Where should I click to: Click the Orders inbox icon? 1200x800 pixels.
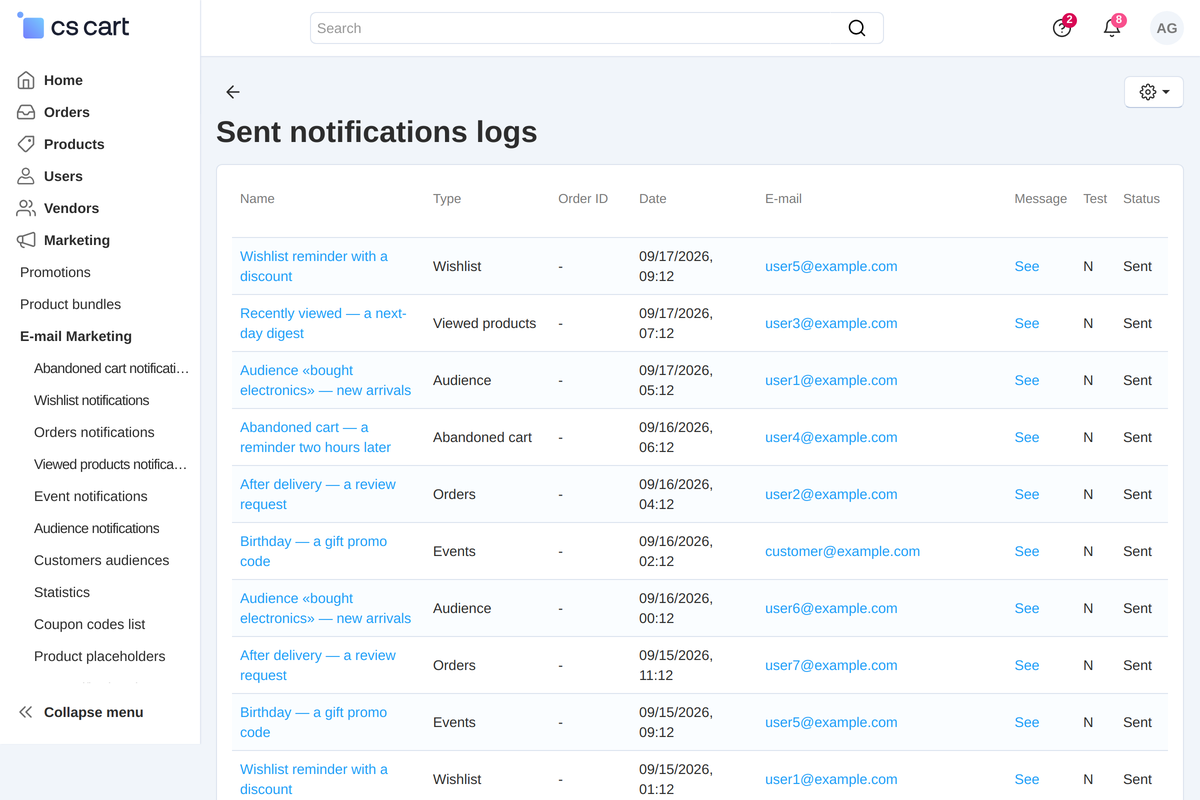tap(26, 112)
